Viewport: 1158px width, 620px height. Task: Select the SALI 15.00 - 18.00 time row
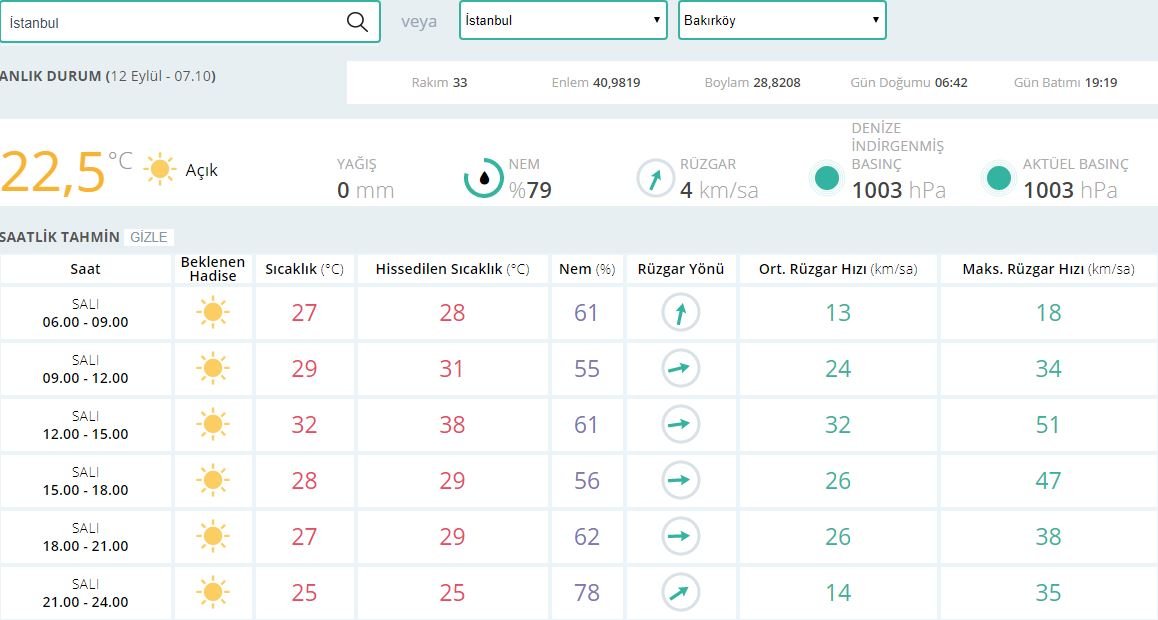pyautogui.click(x=85, y=481)
